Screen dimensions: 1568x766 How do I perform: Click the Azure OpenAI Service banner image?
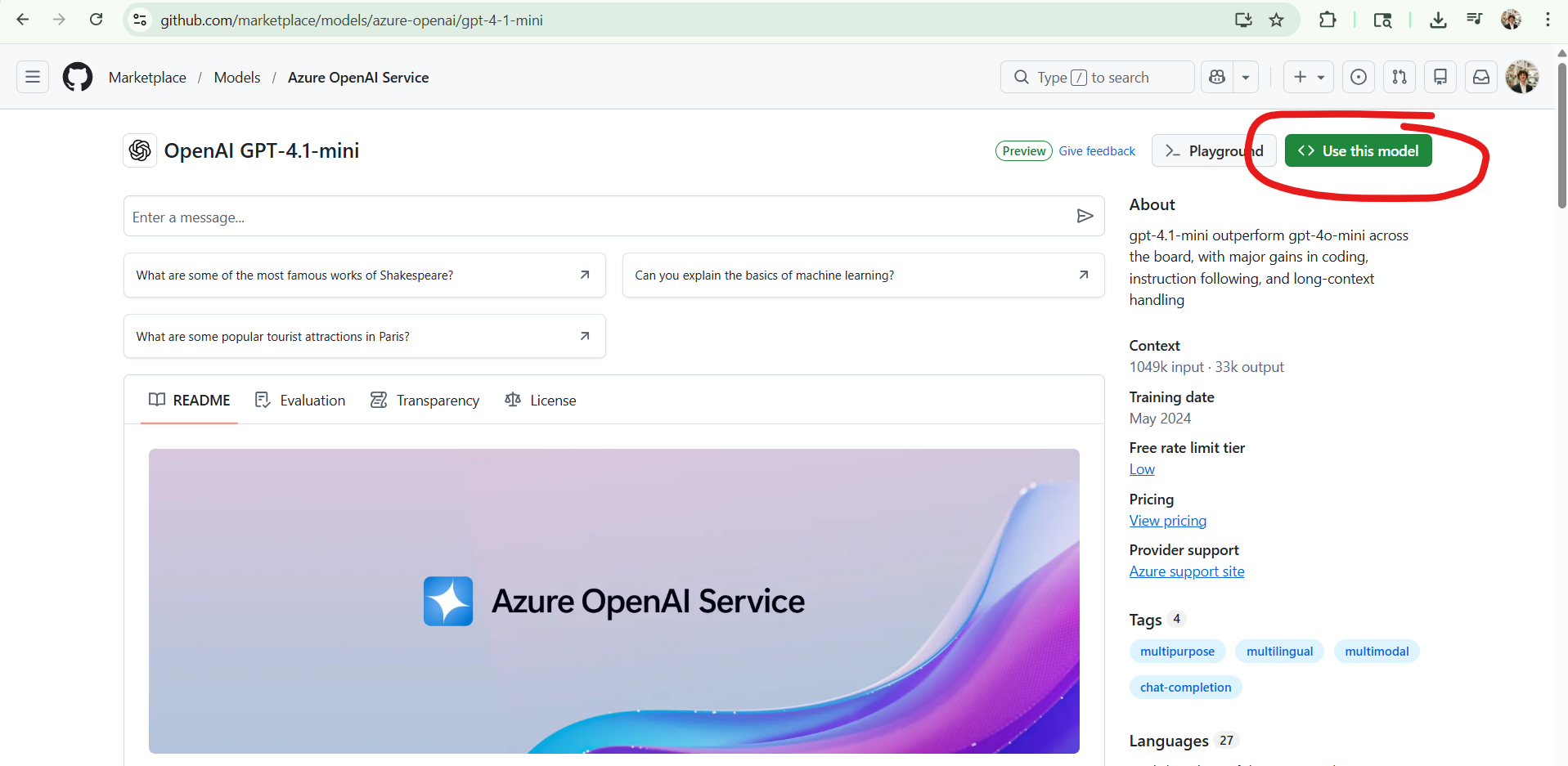click(x=614, y=601)
